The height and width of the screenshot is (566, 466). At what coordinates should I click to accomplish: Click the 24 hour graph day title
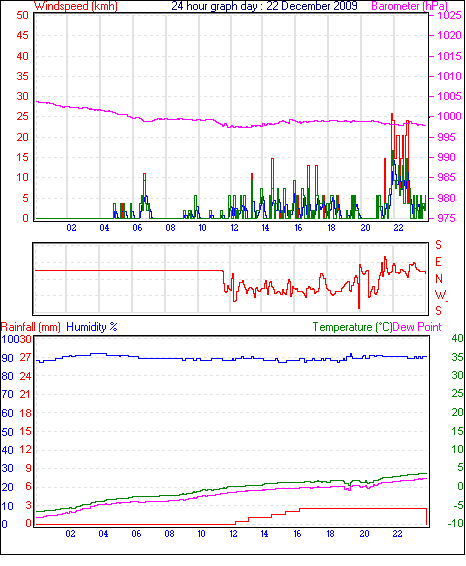click(x=264, y=6)
